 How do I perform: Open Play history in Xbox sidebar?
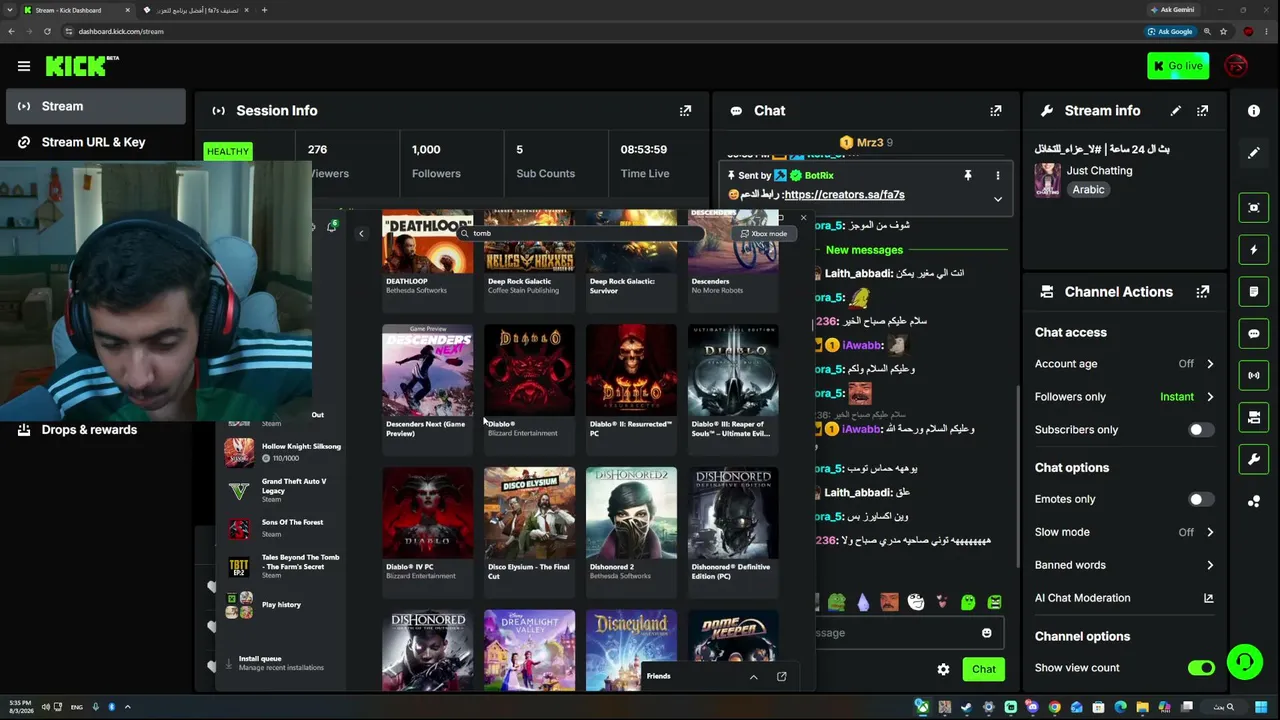(284, 604)
